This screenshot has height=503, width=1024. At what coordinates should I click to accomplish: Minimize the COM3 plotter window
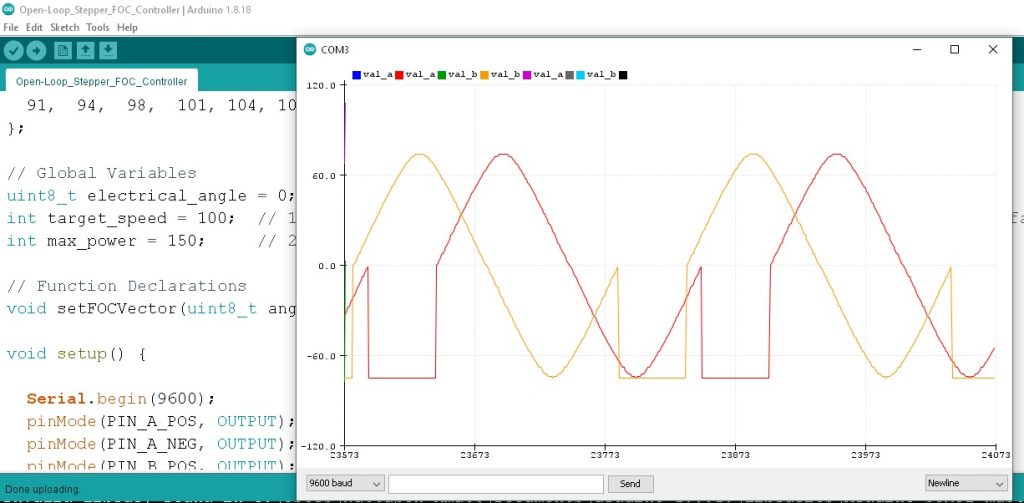[x=918, y=50]
